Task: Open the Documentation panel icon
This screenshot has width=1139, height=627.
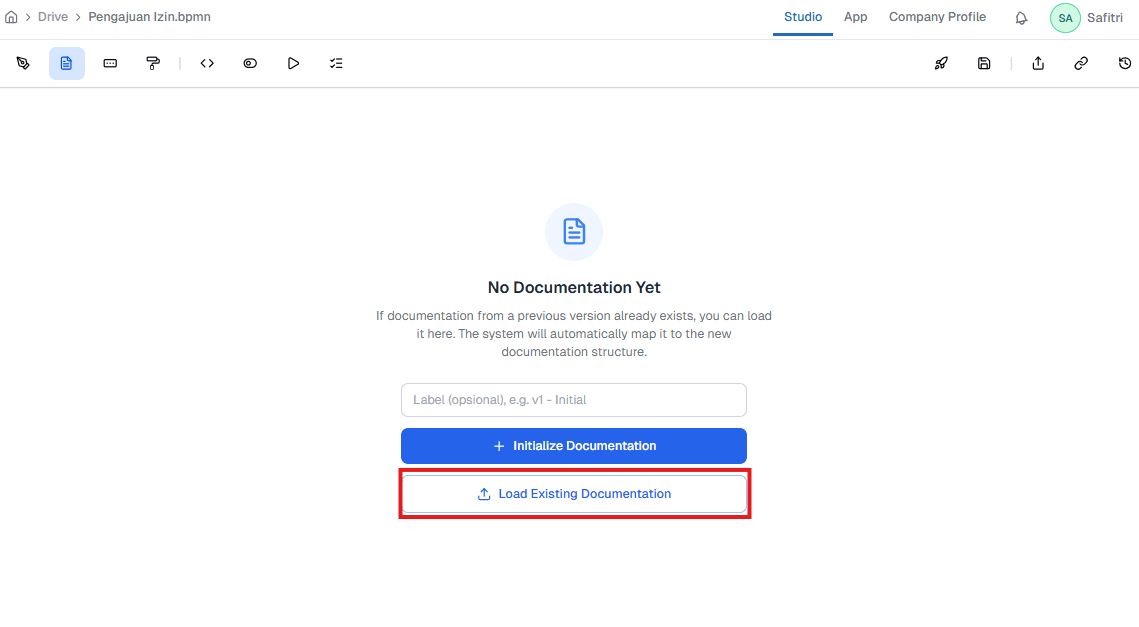Action: pos(66,63)
